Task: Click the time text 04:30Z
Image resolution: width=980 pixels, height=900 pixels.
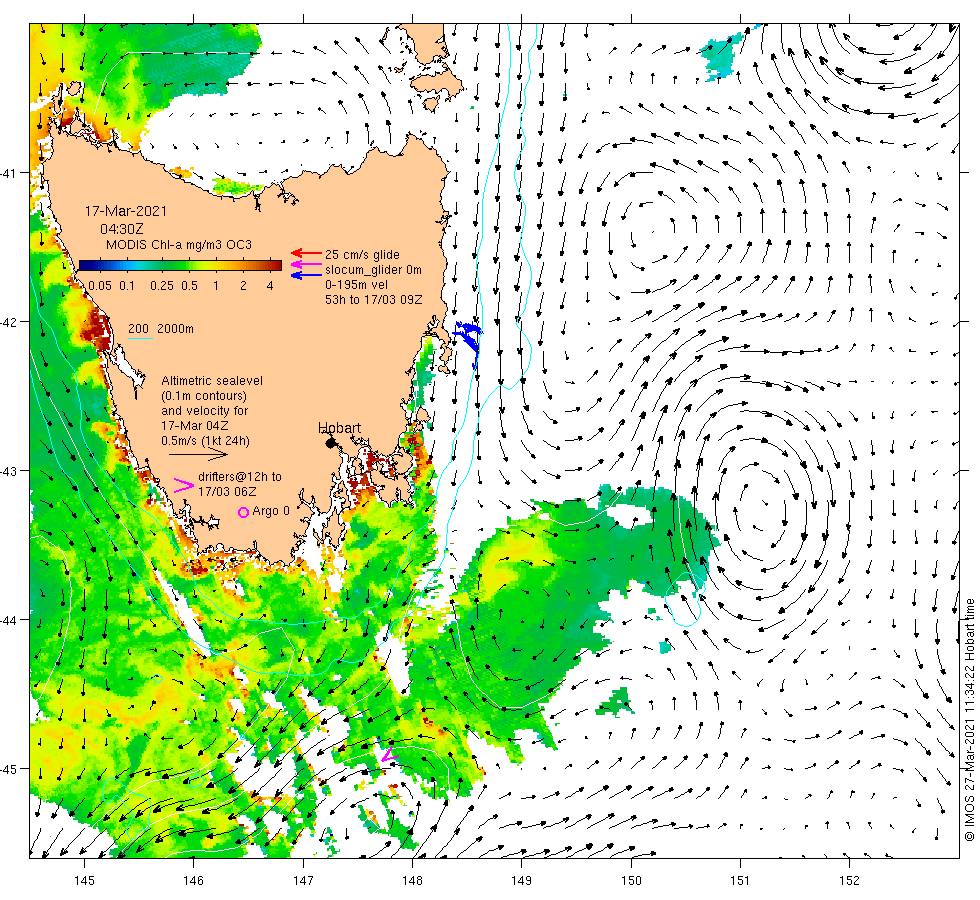Action: coord(122,229)
